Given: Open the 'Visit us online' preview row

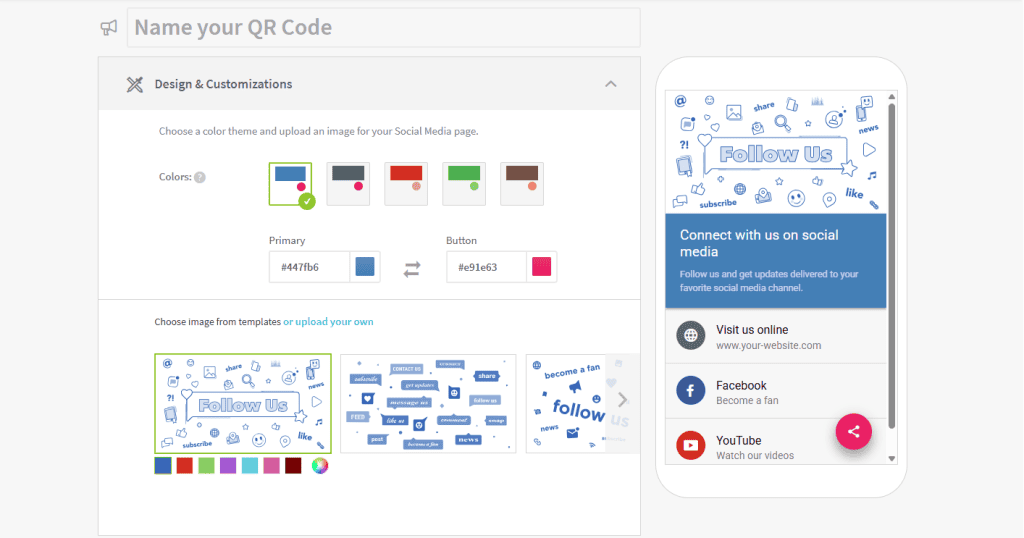Looking at the screenshot, I should pyautogui.click(x=776, y=336).
